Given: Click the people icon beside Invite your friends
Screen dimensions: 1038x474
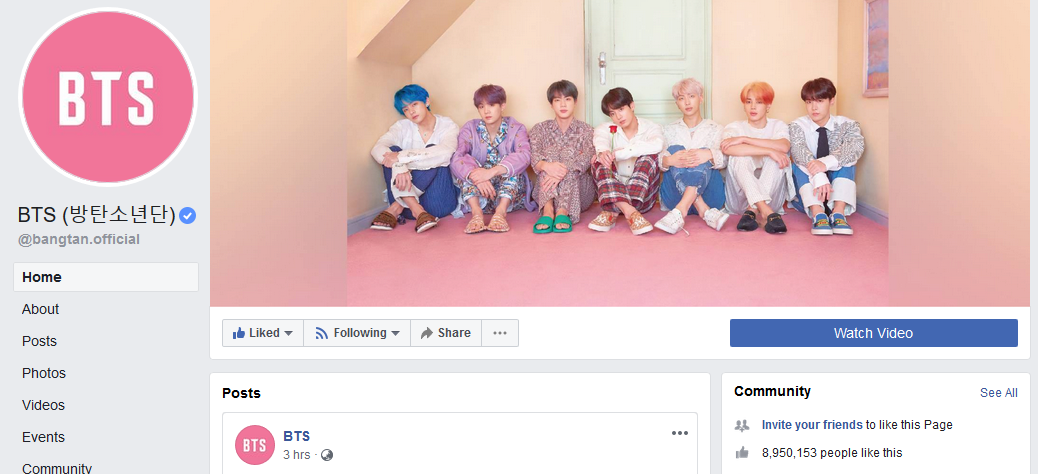Looking at the screenshot, I should click(742, 425).
